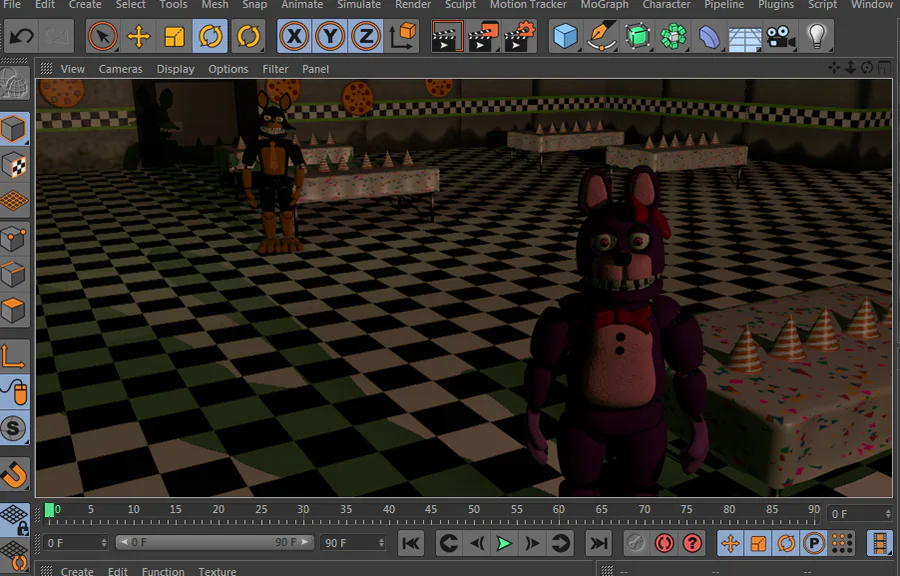This screenshot has width=900, height=576.
Task: Add a Cube primitive object
Action: [565, 36]
